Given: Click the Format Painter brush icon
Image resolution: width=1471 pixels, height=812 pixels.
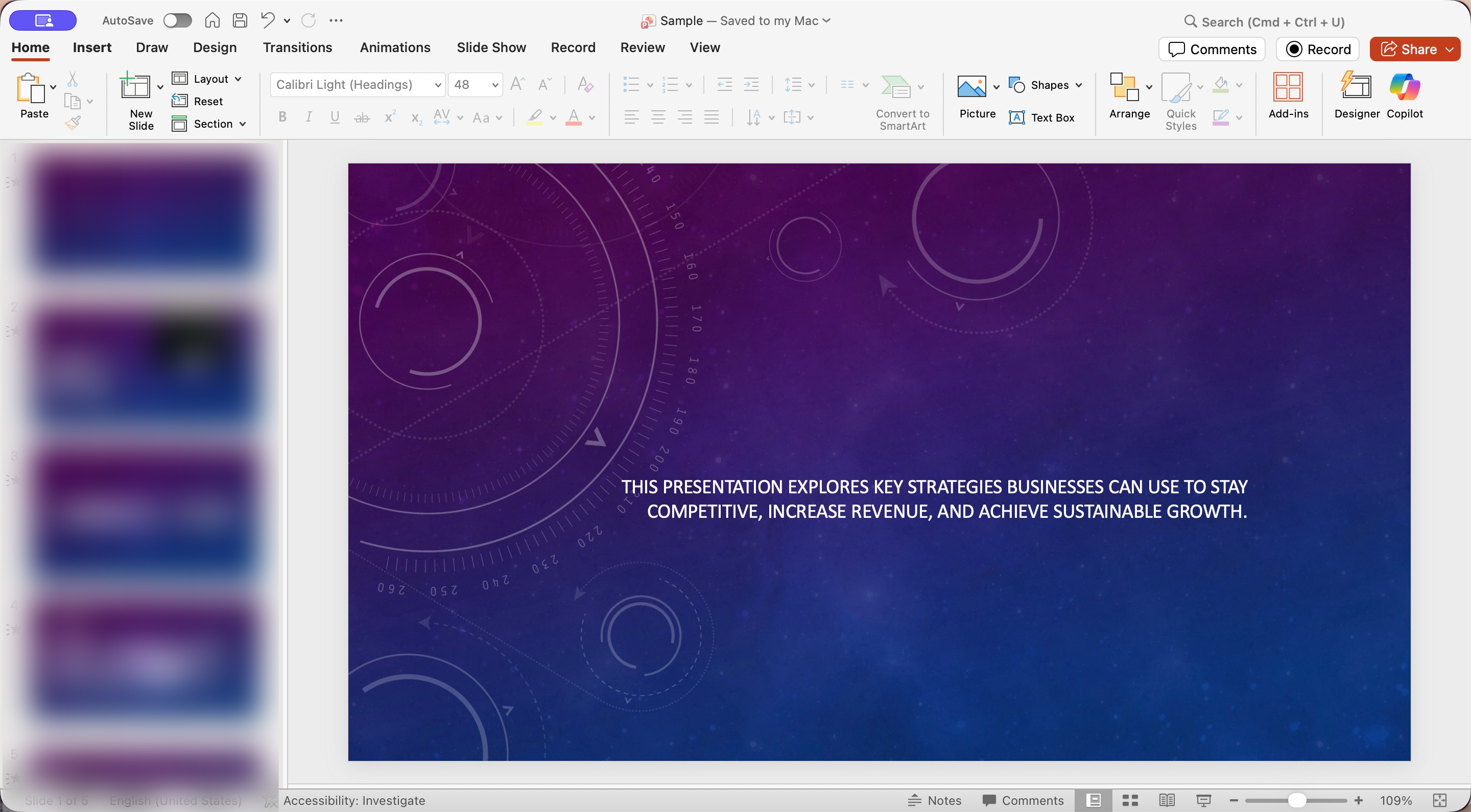Looking at the screenshot, I should click(73, 122).
